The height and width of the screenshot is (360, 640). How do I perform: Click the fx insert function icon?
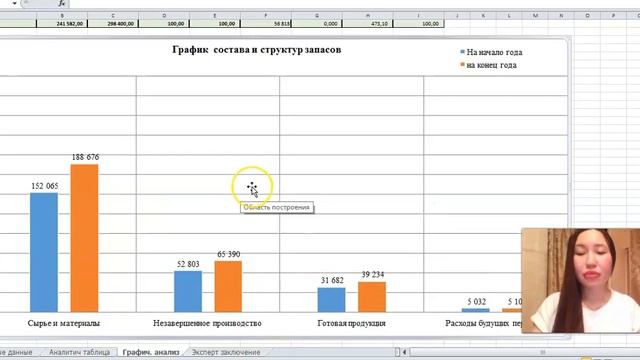pos(62,3)
